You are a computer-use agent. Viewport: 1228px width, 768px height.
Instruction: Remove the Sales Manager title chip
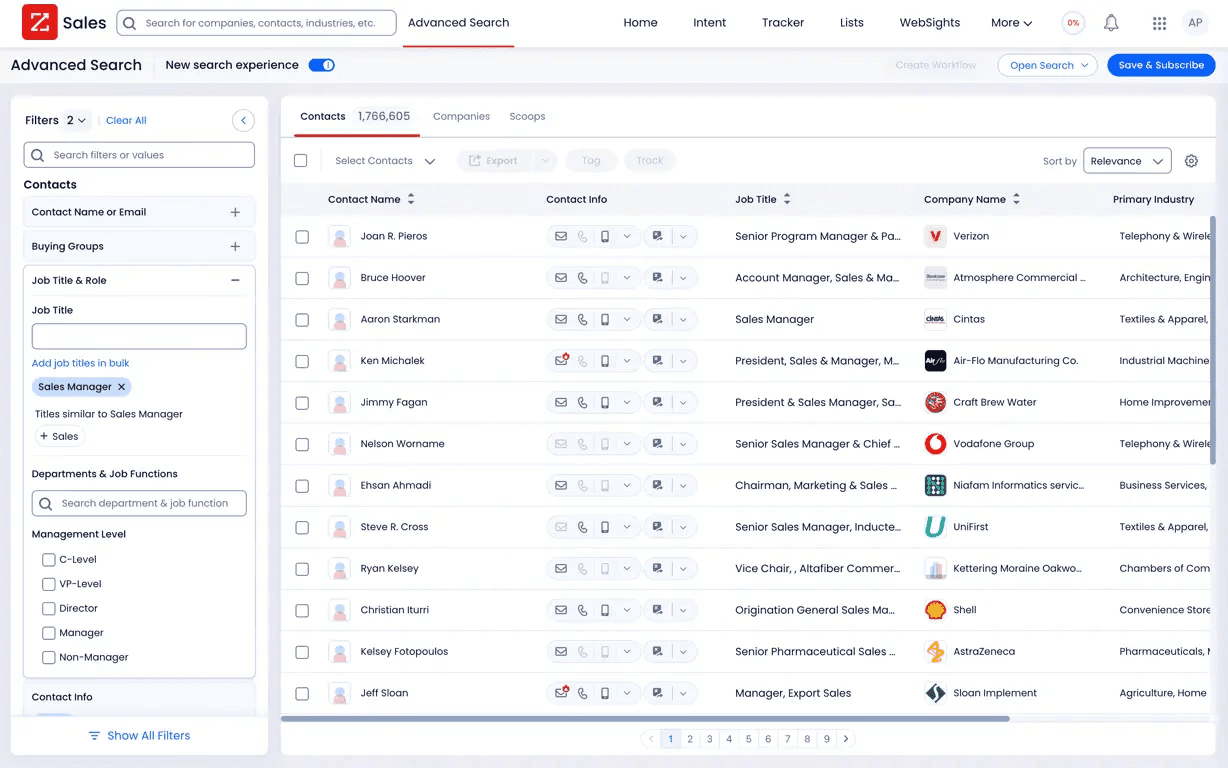coord(122,387)
